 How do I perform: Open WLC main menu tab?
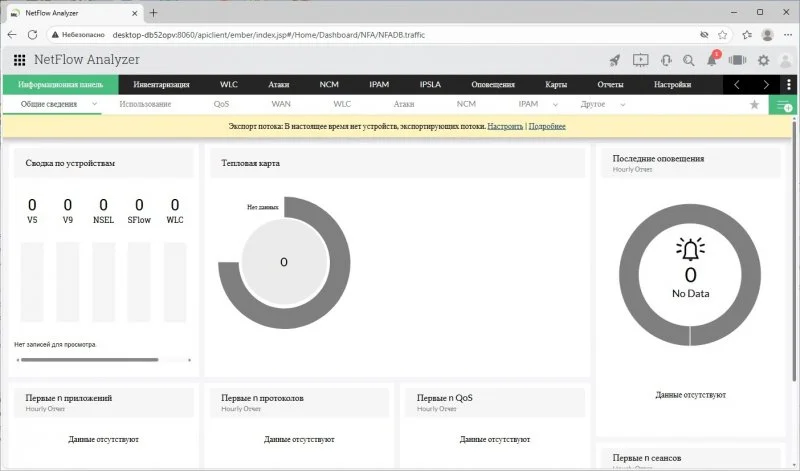[x=229, y=85]
